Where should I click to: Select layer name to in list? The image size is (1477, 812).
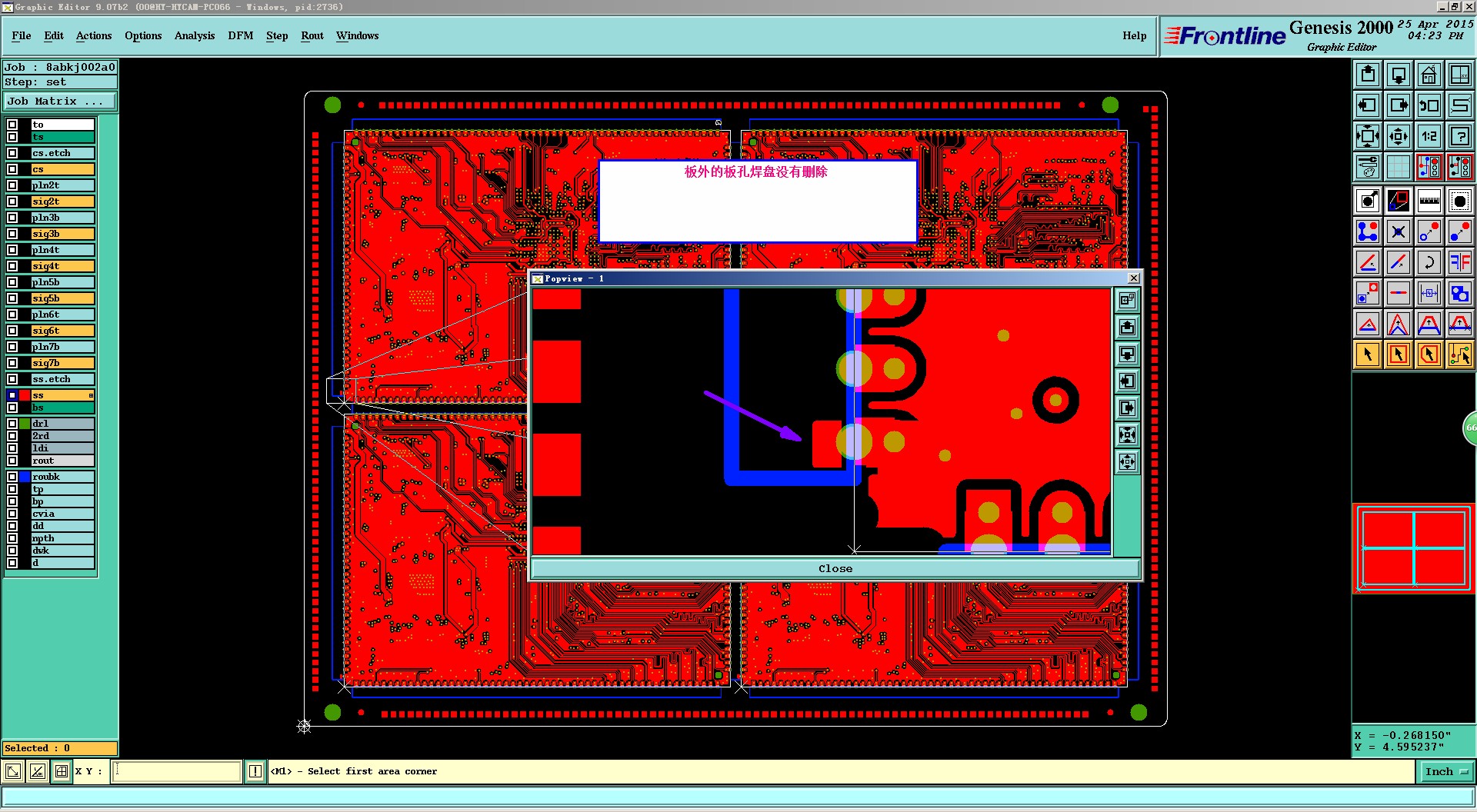(62, 125)
